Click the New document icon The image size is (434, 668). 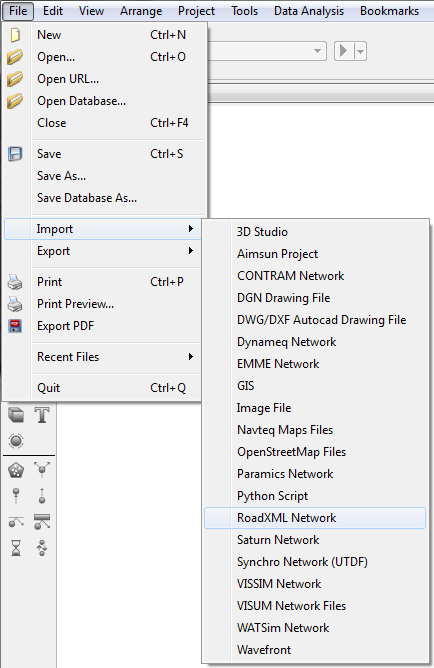[15, 35]
